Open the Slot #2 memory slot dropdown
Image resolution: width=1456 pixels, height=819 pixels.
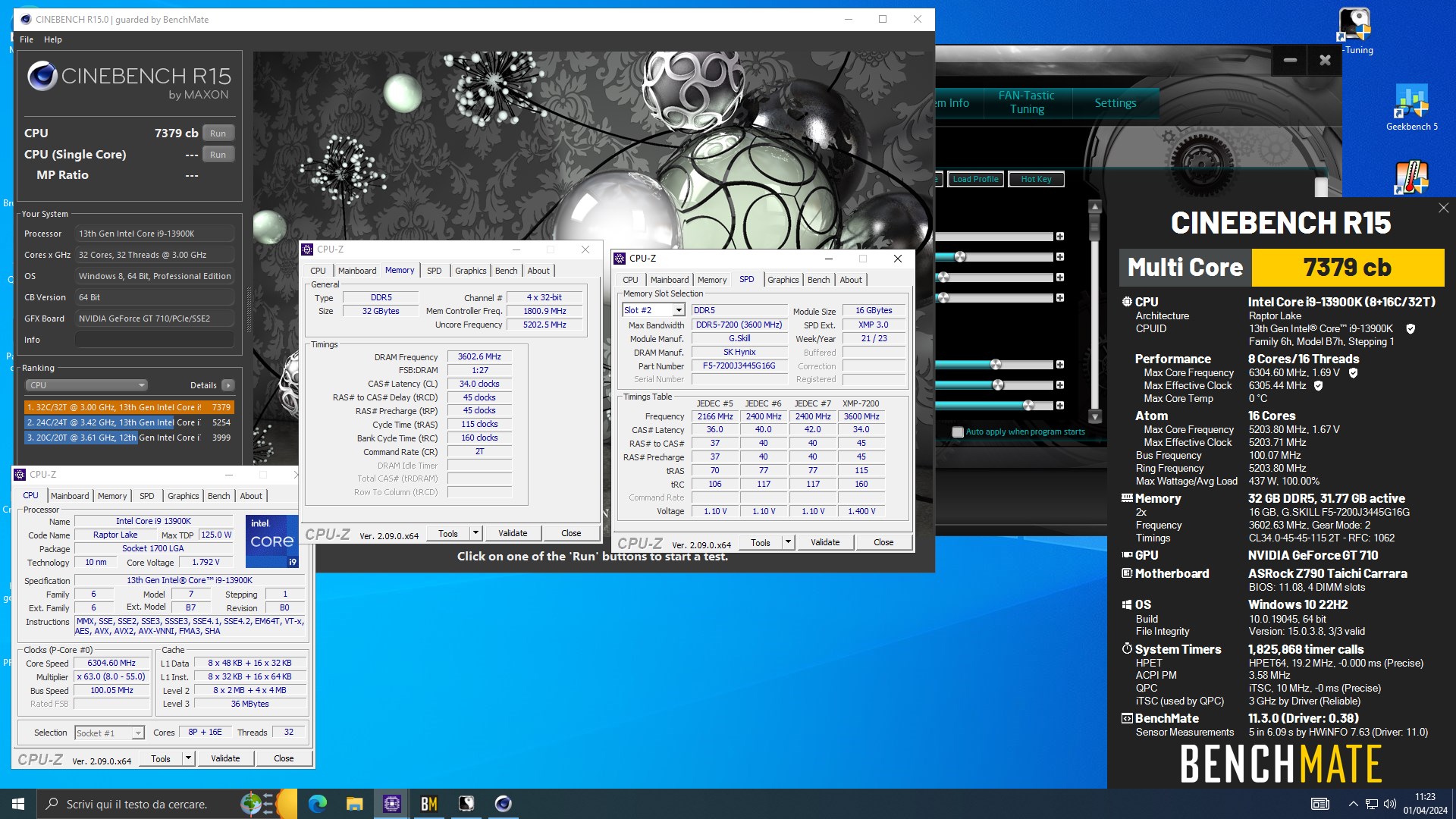pyautogui.click(x=679, y=310)
